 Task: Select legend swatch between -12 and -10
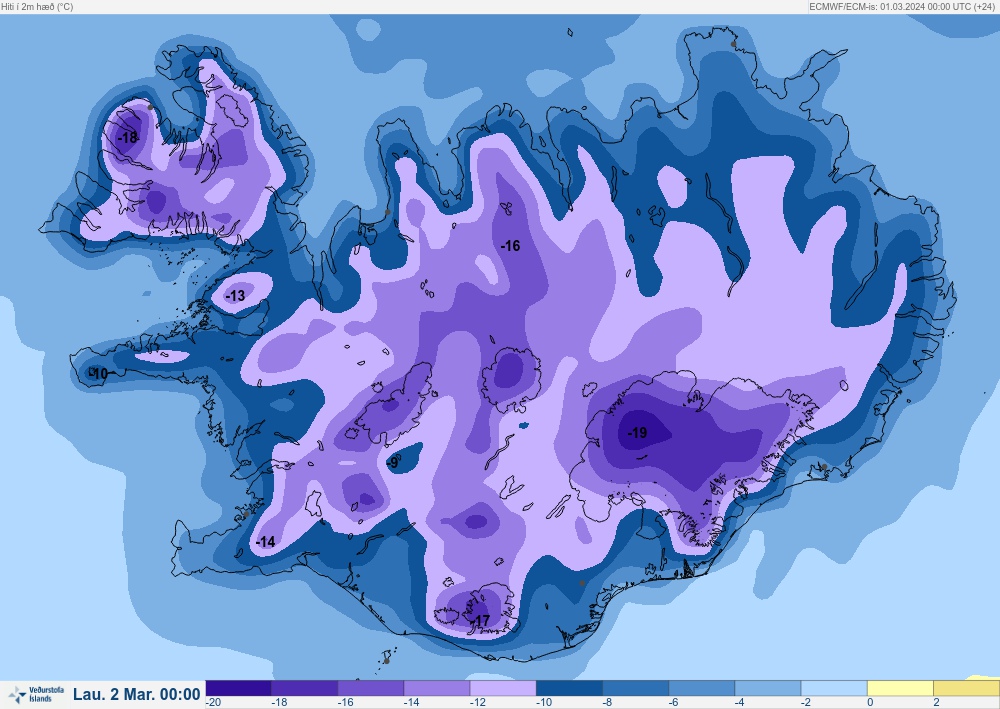click(504, 688)
